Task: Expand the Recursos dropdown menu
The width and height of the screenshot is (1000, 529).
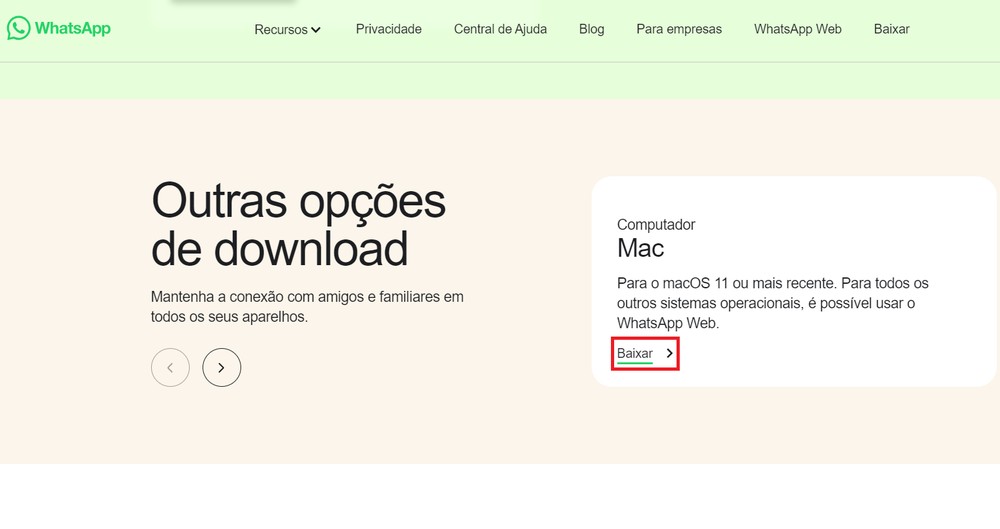Action: tap(288, 29)
